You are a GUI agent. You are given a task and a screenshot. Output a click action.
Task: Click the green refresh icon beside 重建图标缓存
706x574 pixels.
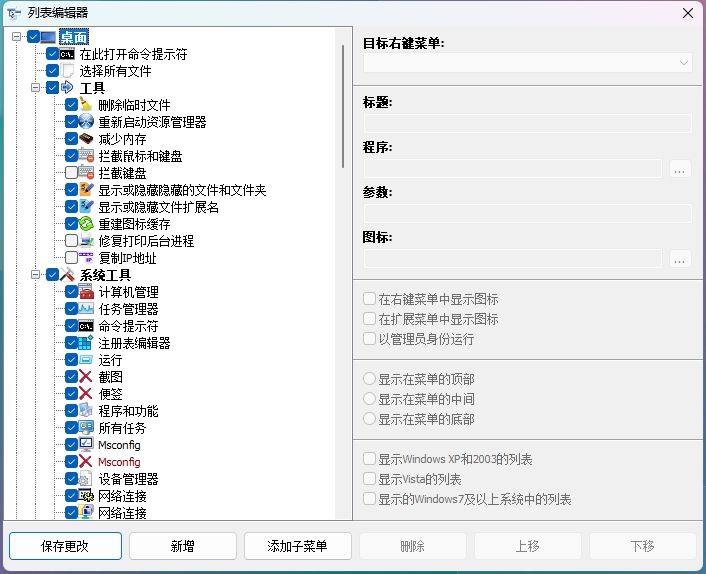pos(86,224)
